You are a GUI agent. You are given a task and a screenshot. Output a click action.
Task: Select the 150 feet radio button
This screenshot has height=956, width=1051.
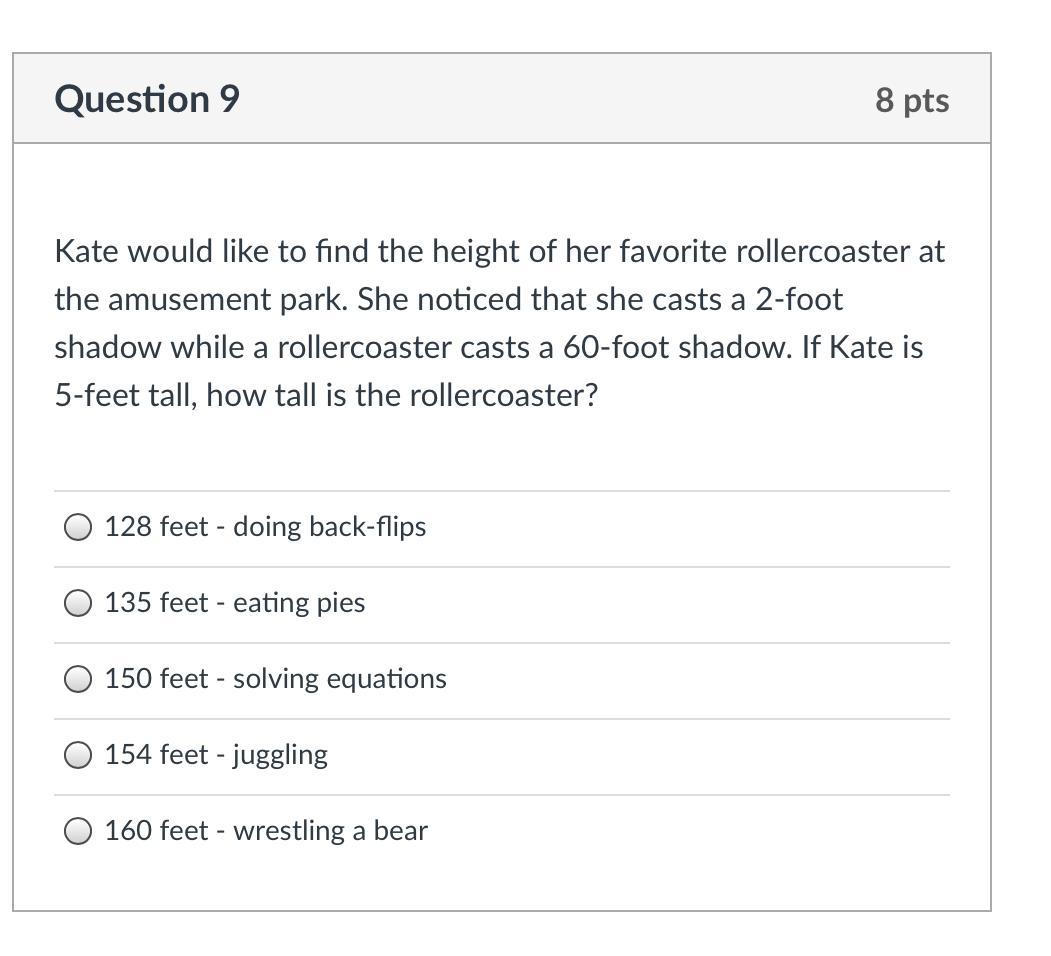[x=78, y=679]
